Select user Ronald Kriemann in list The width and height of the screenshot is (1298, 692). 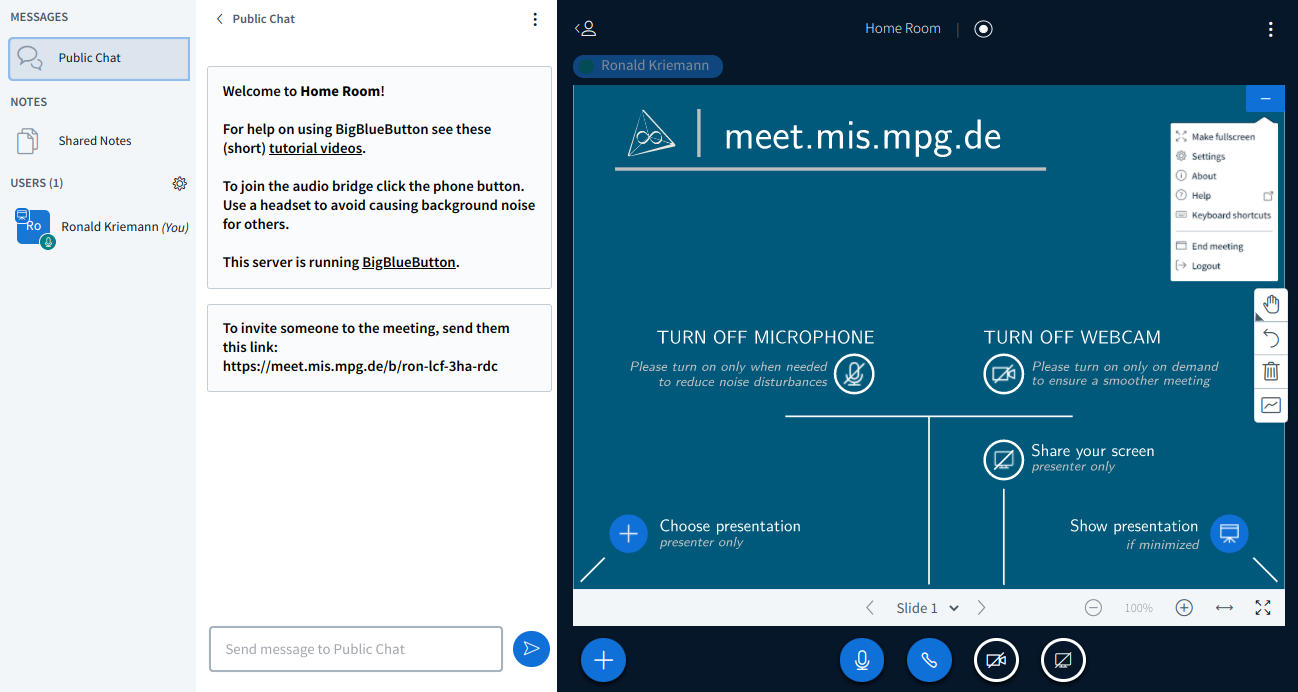tap(99, 227)
